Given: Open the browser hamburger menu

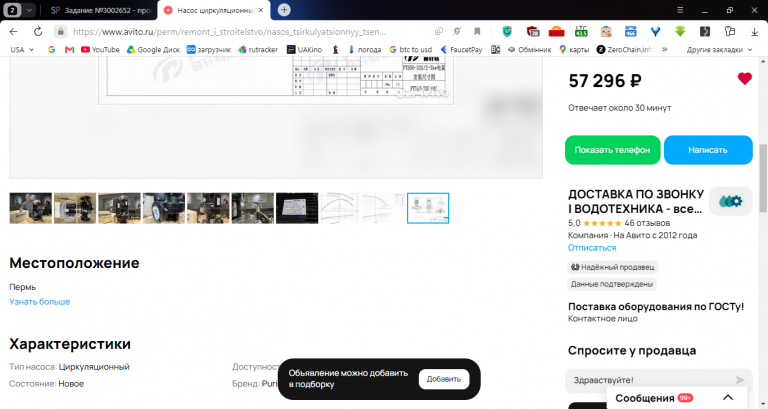Looking at the screenshot, I should pyautogui.click(x=680, y=10).
